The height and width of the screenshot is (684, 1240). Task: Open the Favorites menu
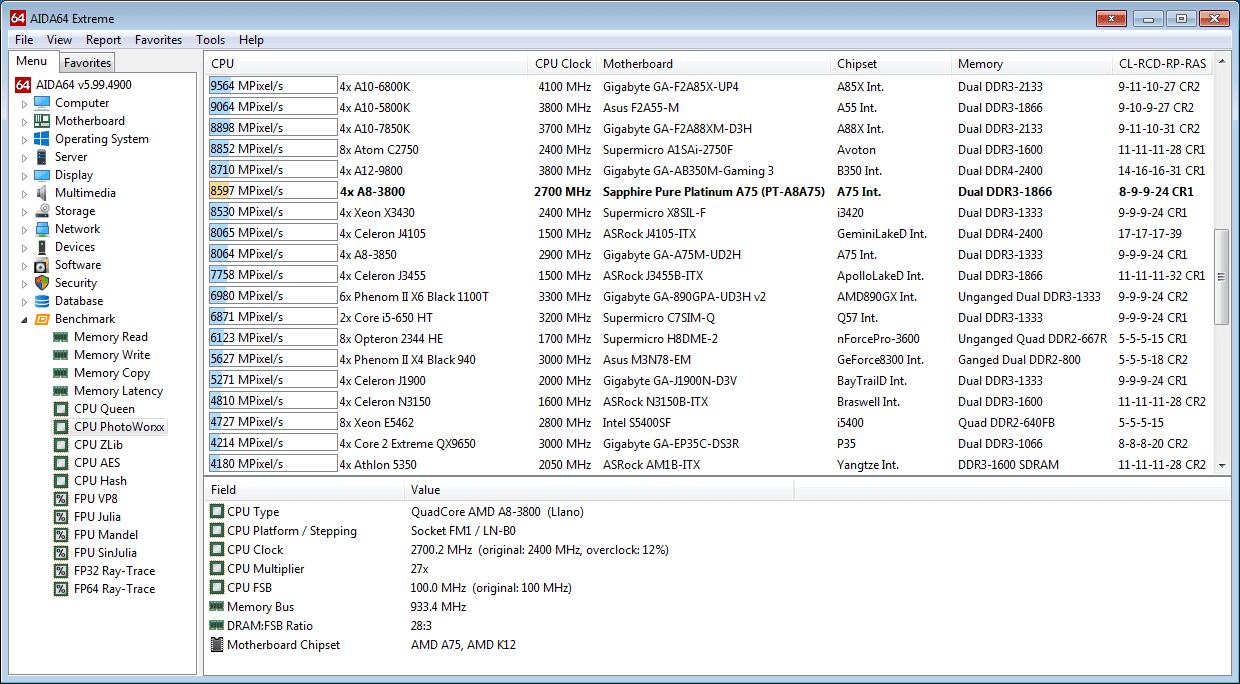click(x=158, y=40)
